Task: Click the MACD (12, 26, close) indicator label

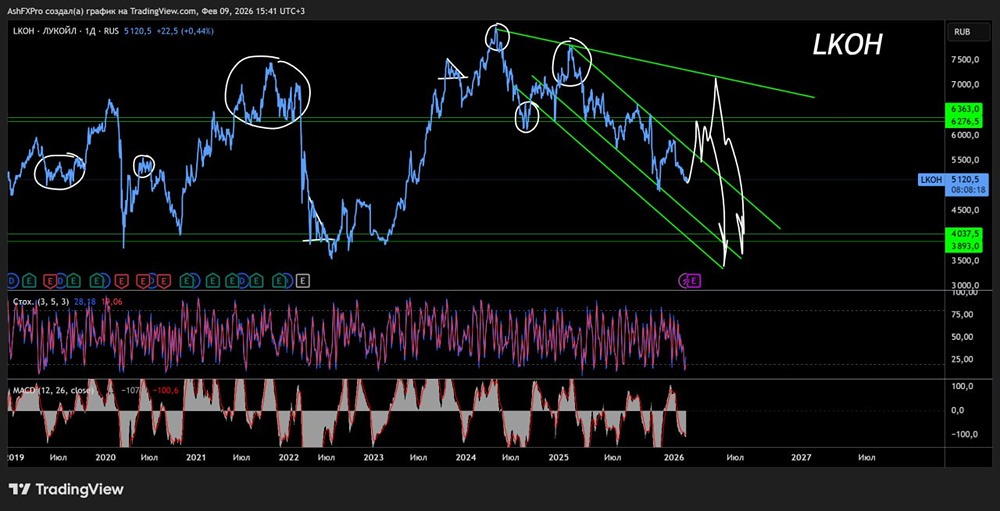Action: [52, 390]
